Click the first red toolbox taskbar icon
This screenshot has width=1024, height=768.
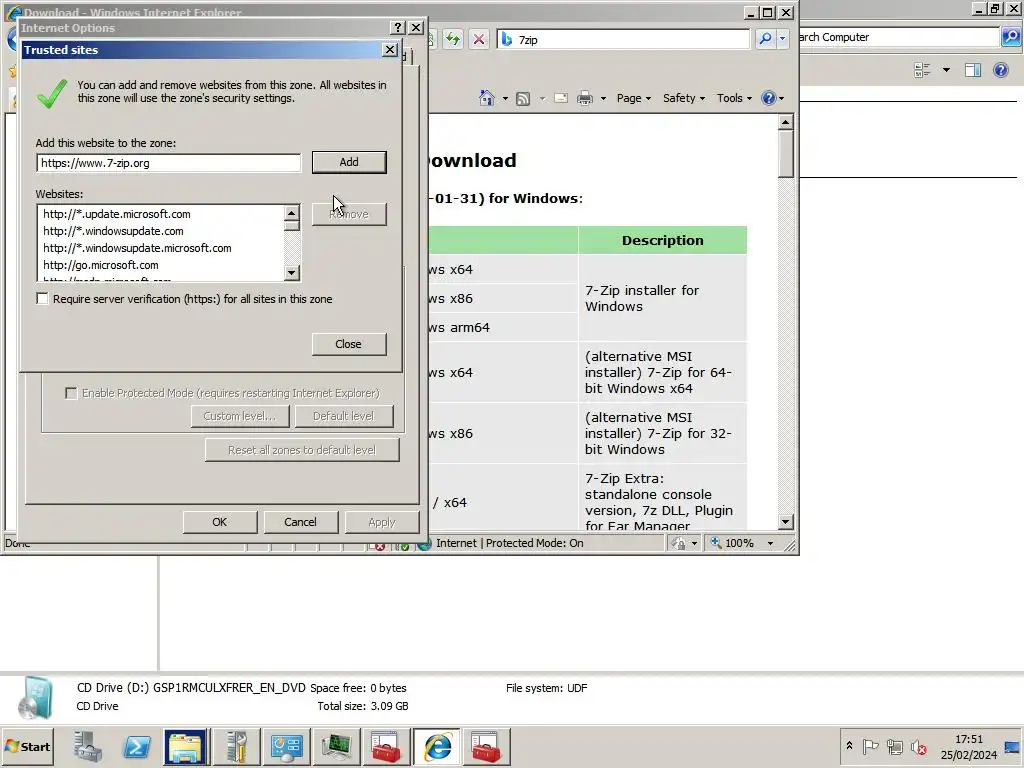pos(386,746)
